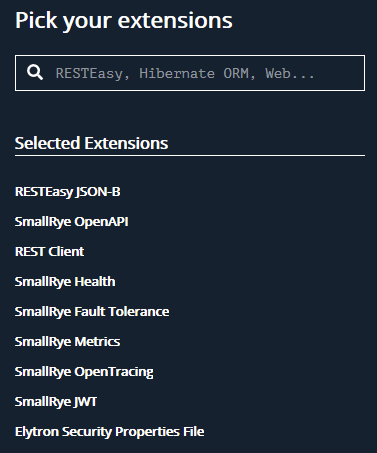
Task: Select the SmallRye OpenTracing extension
Action: [x=84, y=372]
